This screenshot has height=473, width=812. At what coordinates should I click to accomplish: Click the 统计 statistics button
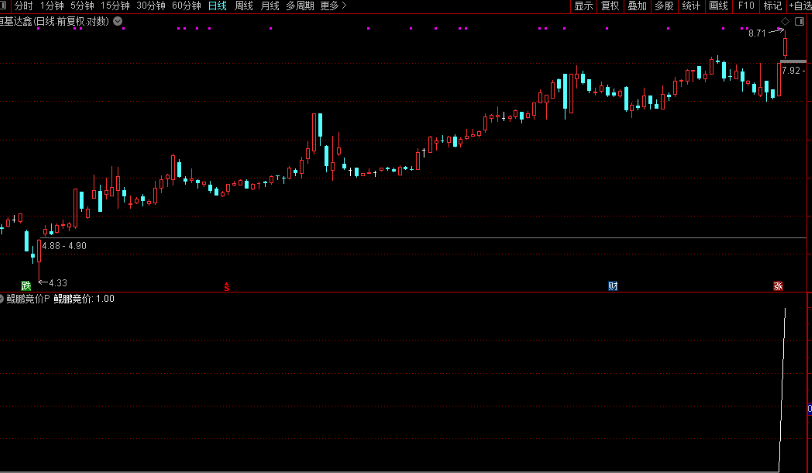(x=691, y=6)
